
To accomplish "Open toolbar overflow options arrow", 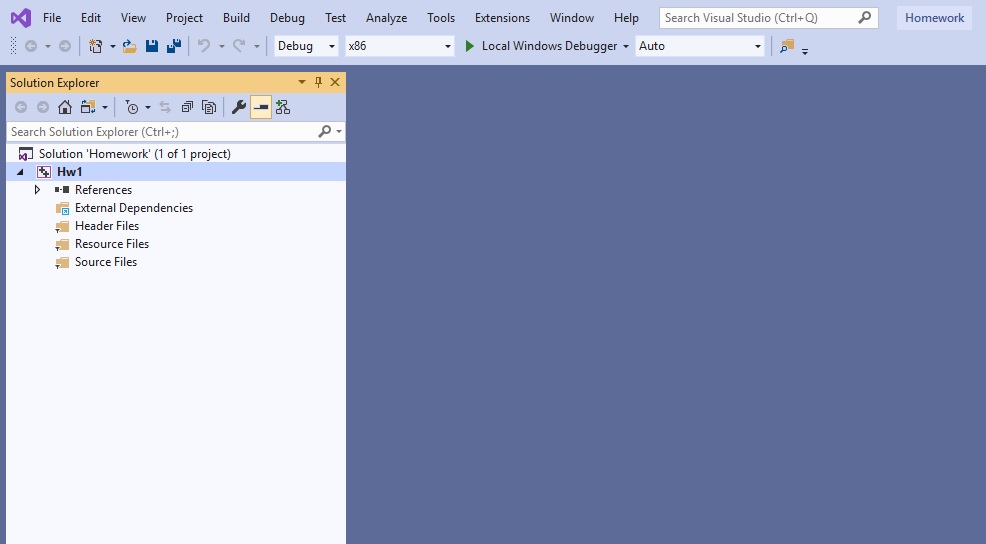I will (805, 52).
